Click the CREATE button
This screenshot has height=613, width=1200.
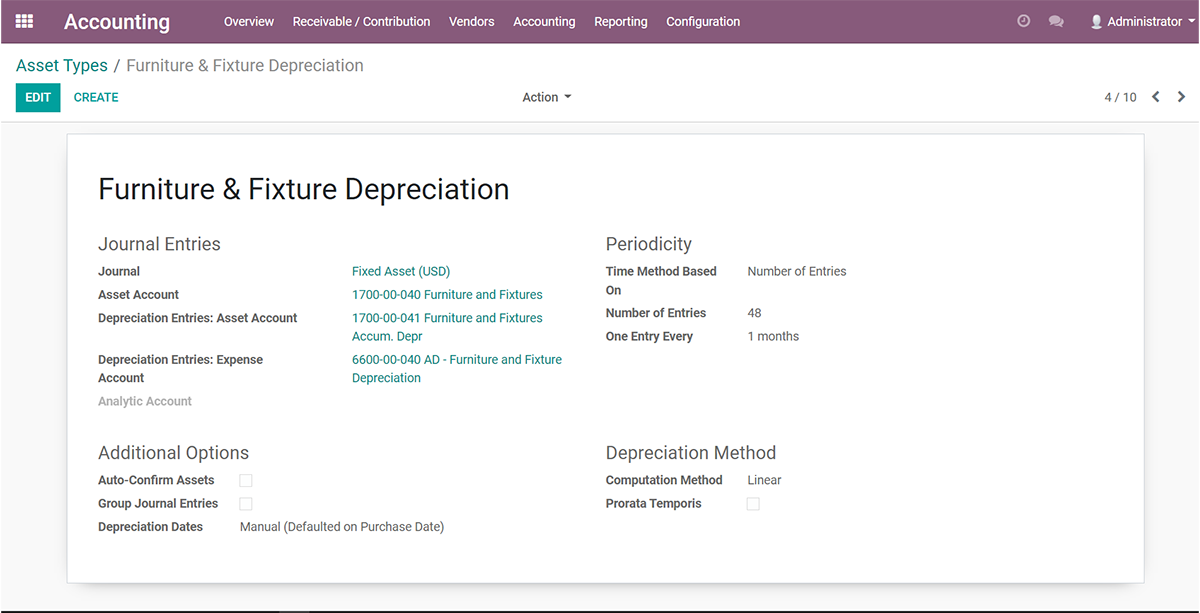pyautogui.click(x=96, y=97)
